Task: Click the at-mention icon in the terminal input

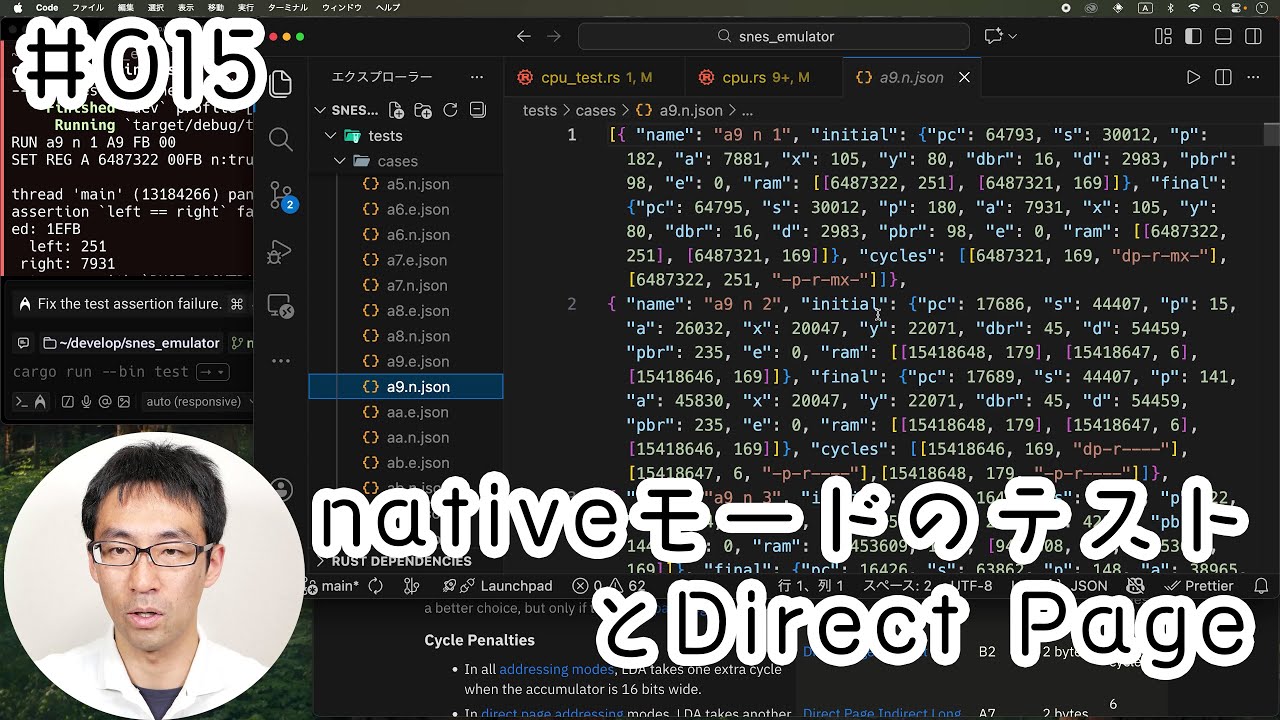Action: 105,402
